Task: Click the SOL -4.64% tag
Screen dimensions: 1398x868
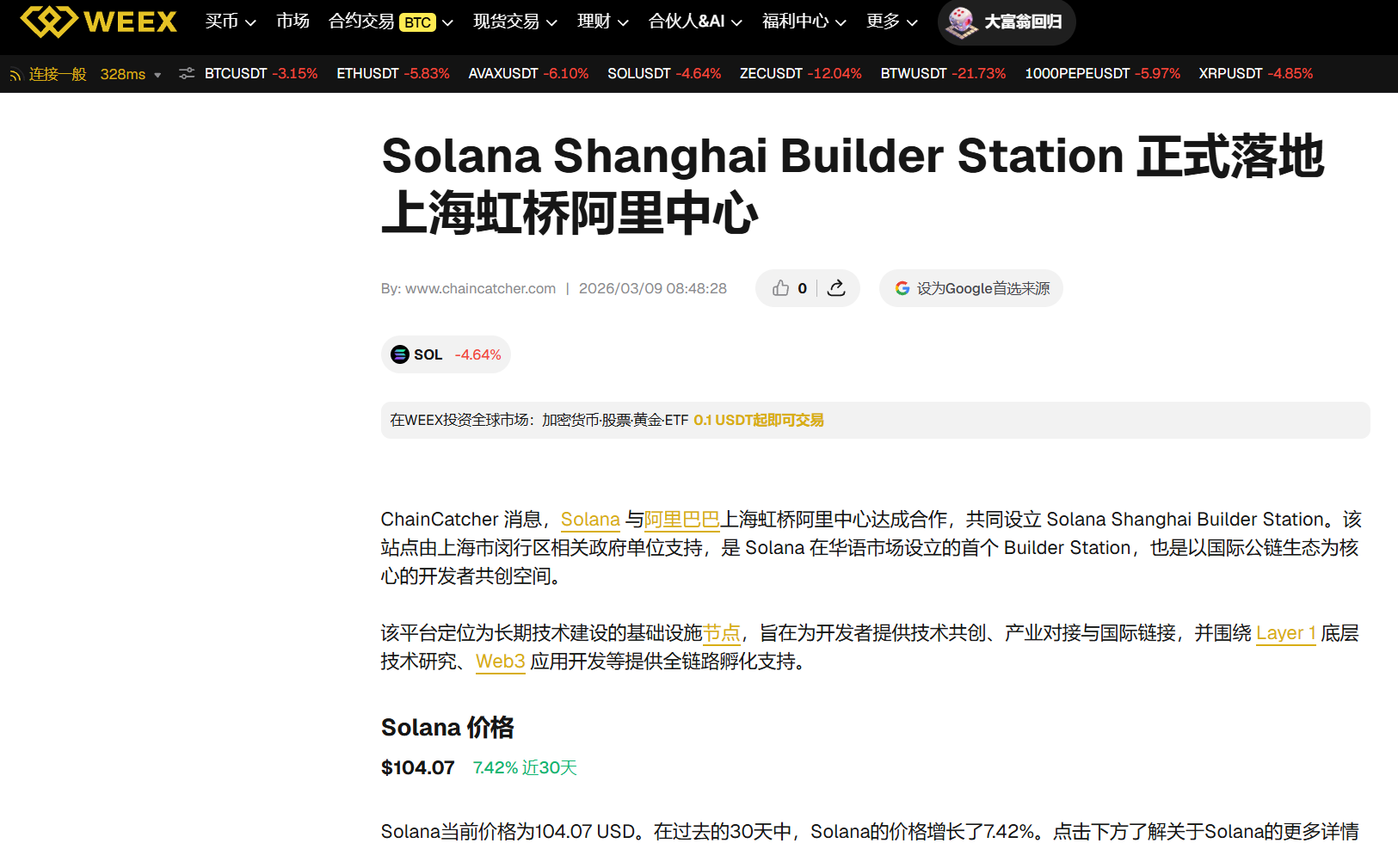Action: pyautogui.click(x=446, y=354)
